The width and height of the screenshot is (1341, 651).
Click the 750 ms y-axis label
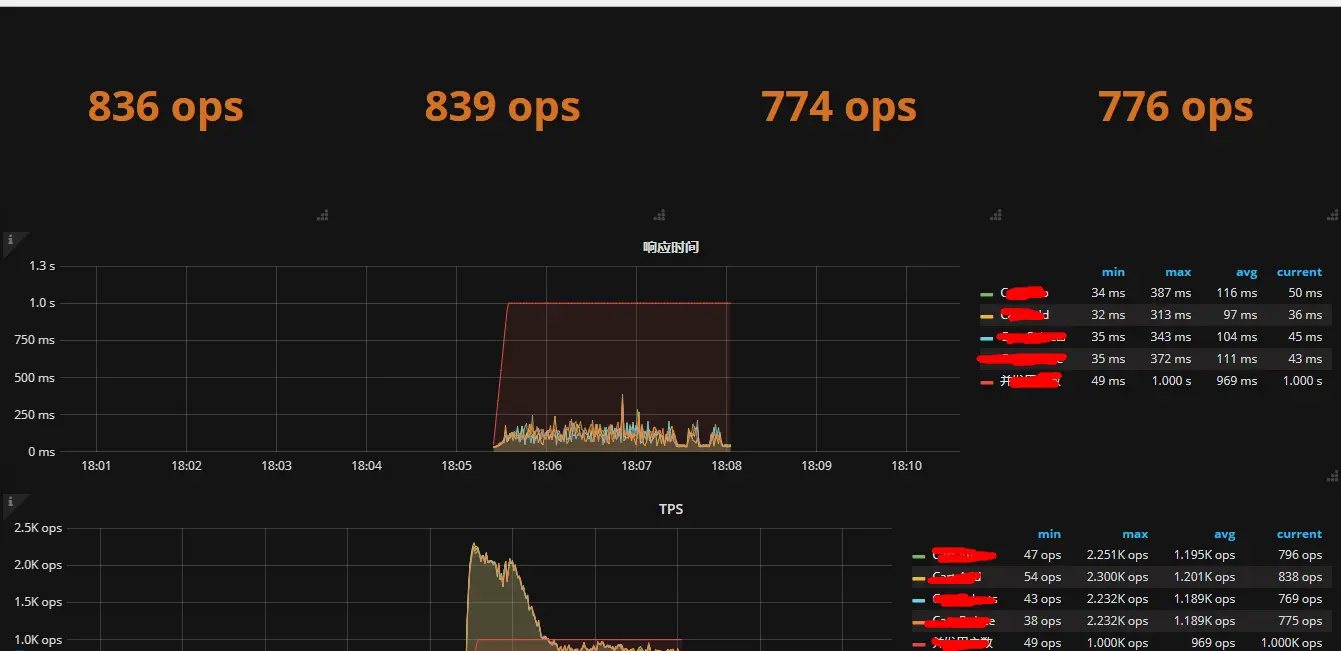pyautogui.click(x=35, y=340)
